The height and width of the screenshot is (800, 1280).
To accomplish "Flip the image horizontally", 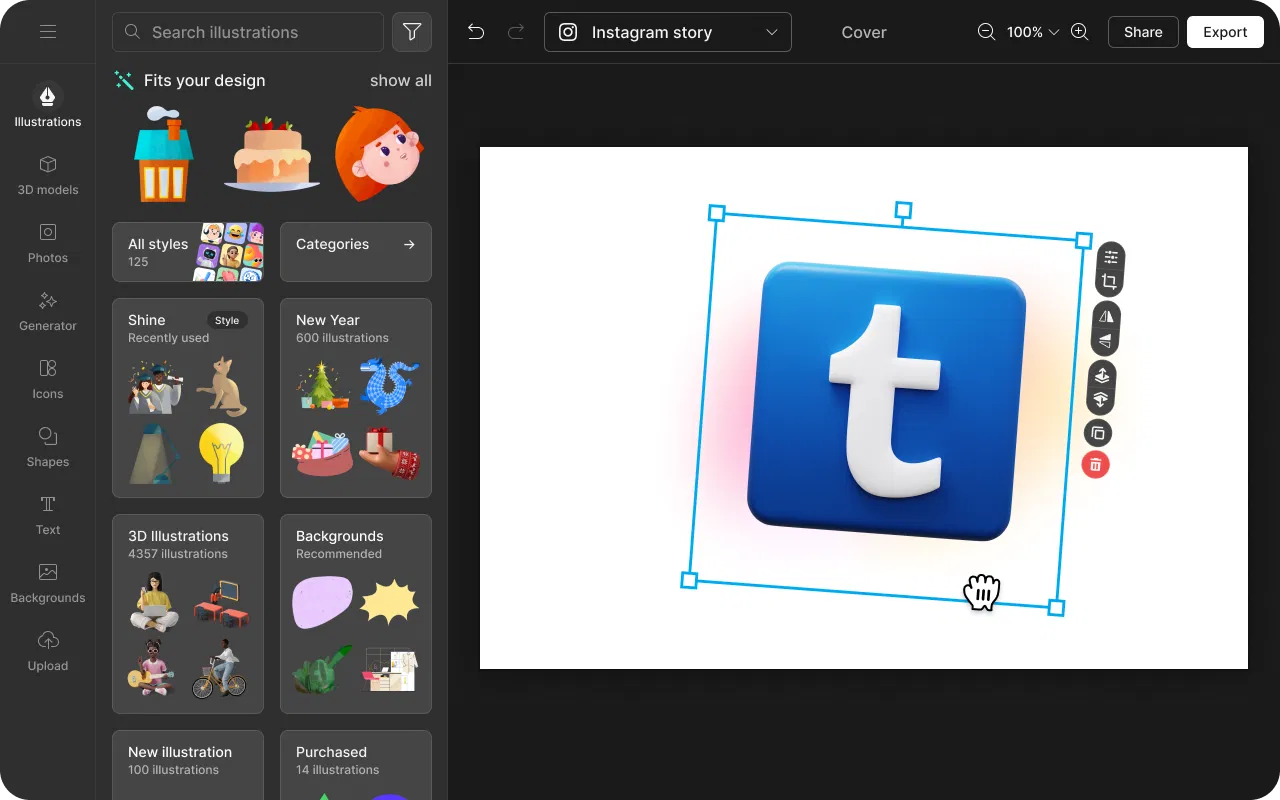I will (x=1106, y=316).
